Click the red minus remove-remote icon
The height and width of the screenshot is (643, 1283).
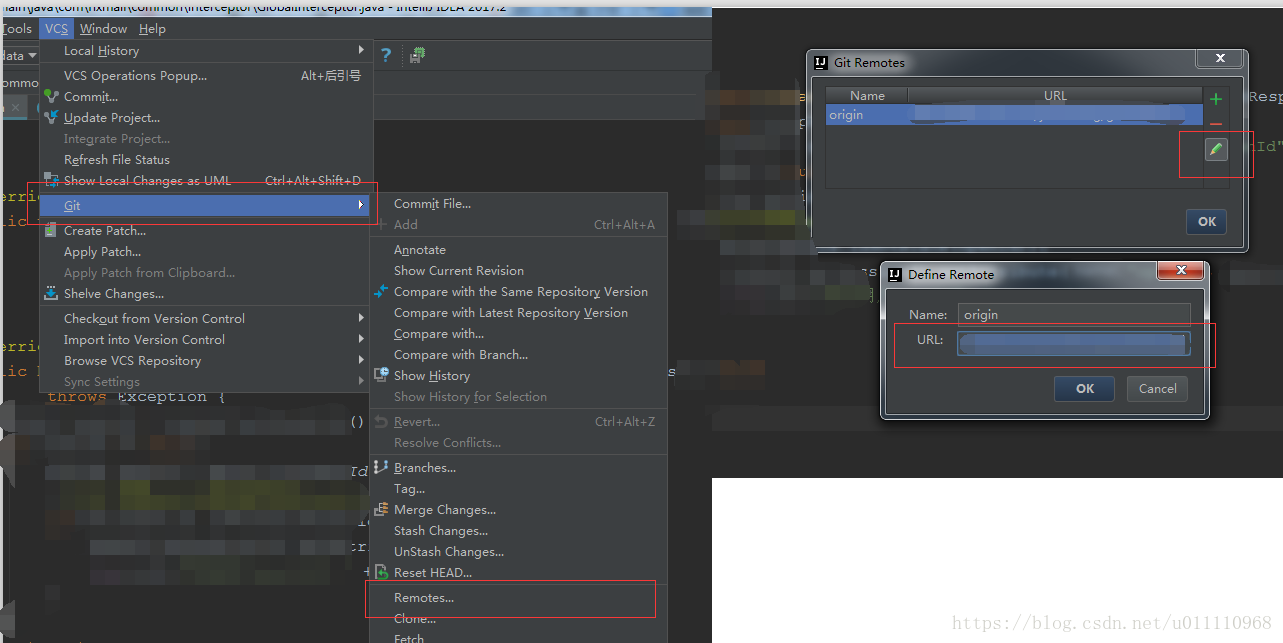1216,124
